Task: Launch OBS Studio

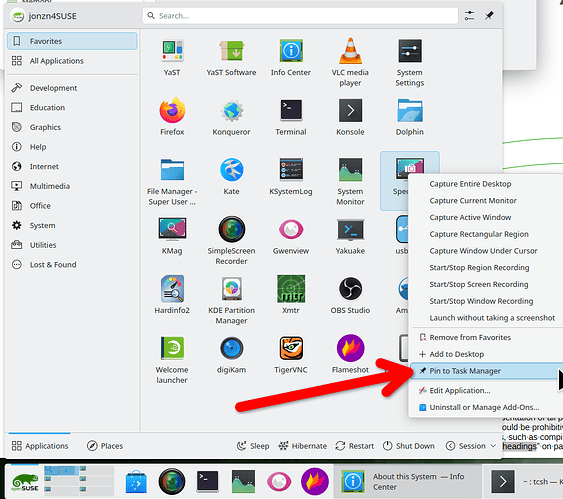Action: 350,295
